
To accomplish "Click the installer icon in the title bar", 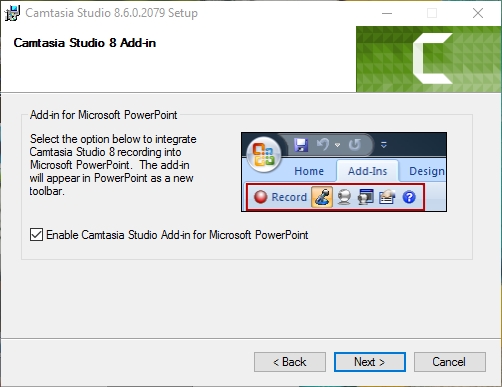I will pyautogui.click(x=12, y=13).
